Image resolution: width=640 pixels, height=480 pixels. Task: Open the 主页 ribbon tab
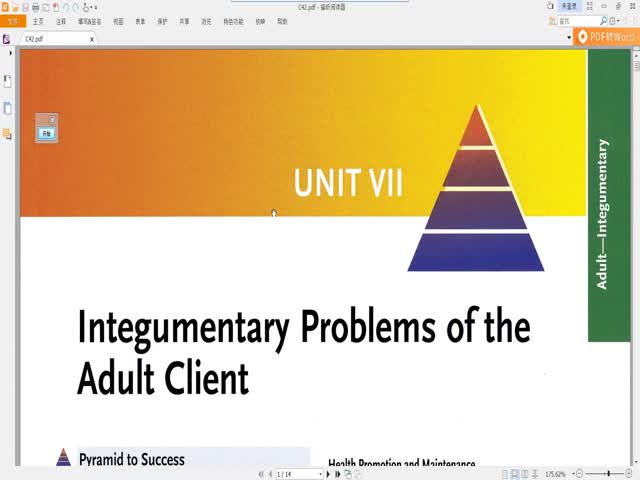click(38, 20)
